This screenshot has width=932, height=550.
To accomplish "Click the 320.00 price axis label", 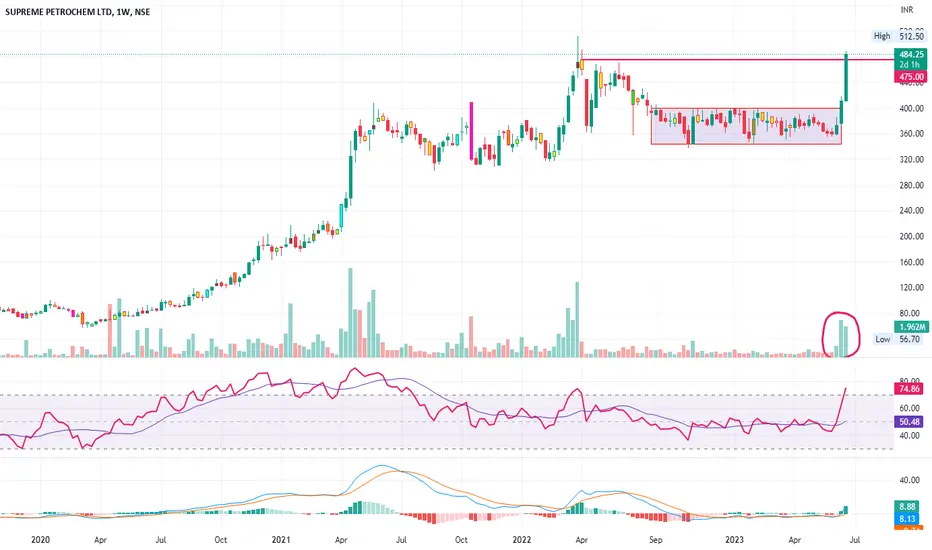I will coord(911,159).
